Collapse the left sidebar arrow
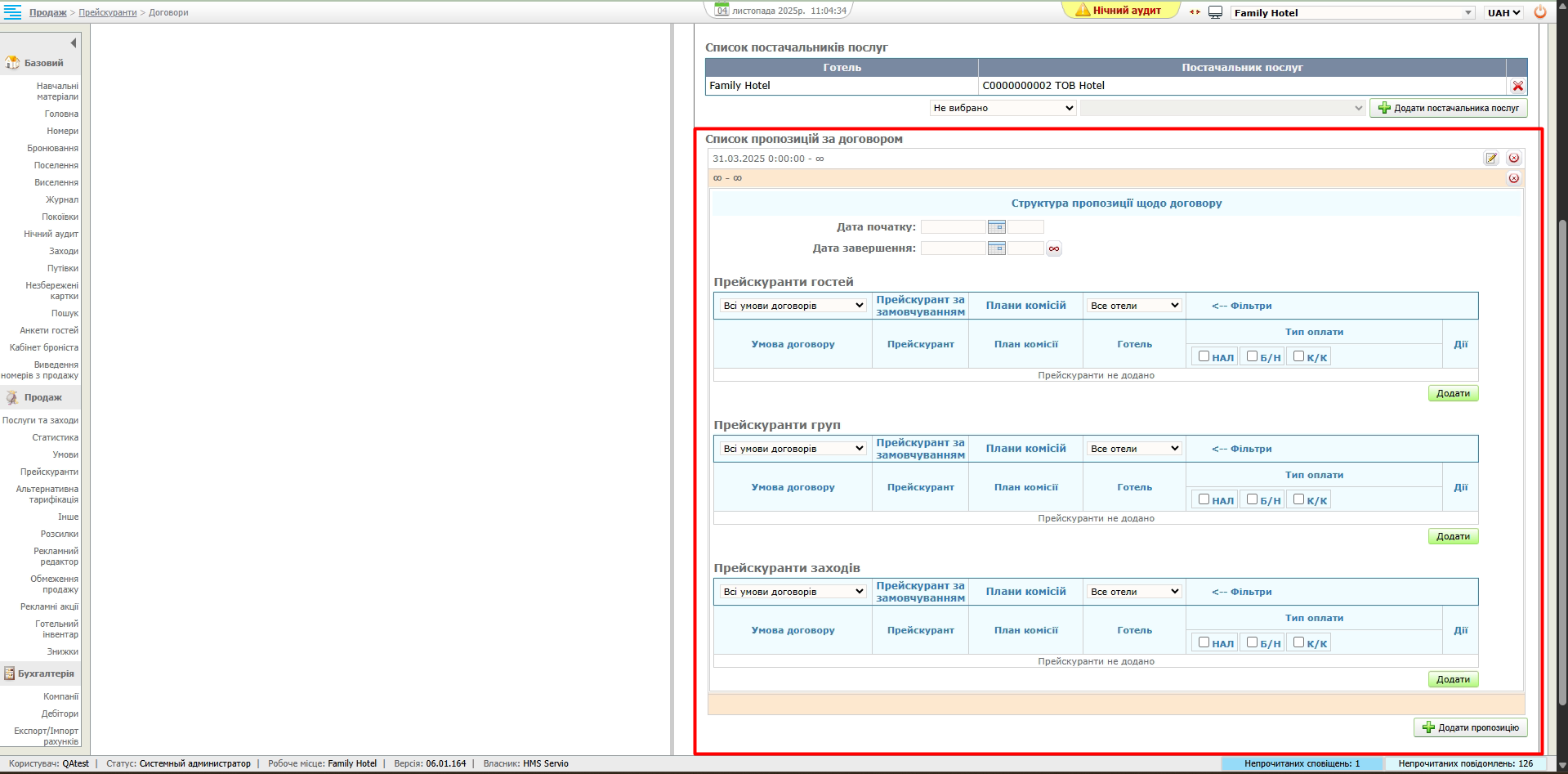Viewport: 1568px width, 774px height. [73, 43]
